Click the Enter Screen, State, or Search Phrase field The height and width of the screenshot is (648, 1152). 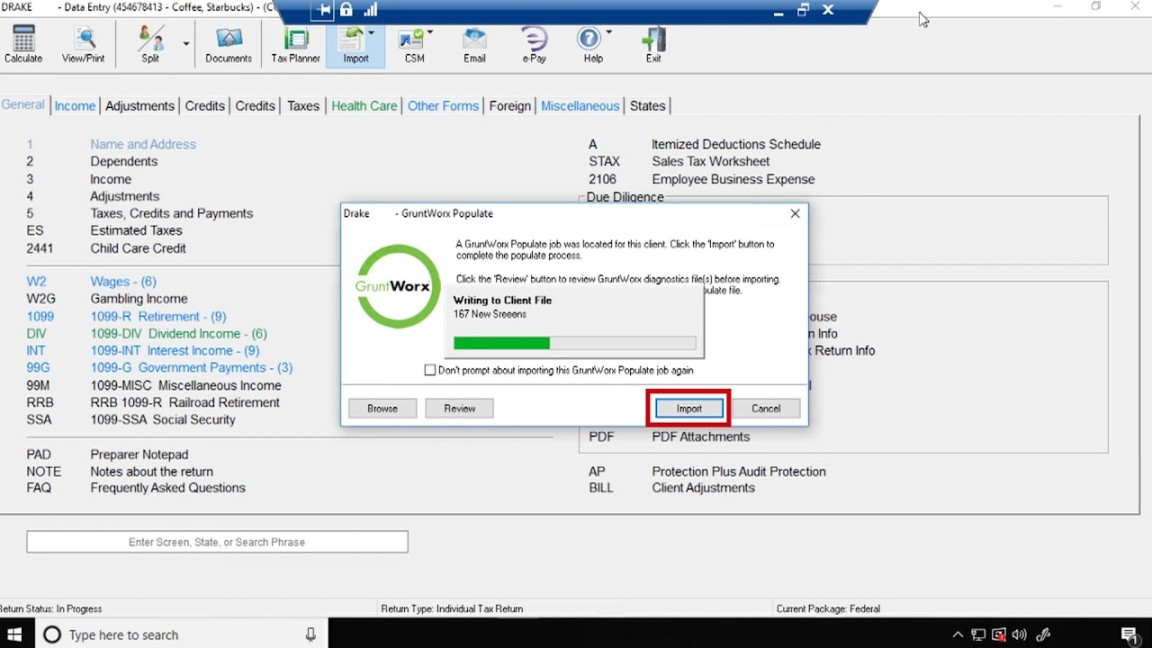point(217,542)
